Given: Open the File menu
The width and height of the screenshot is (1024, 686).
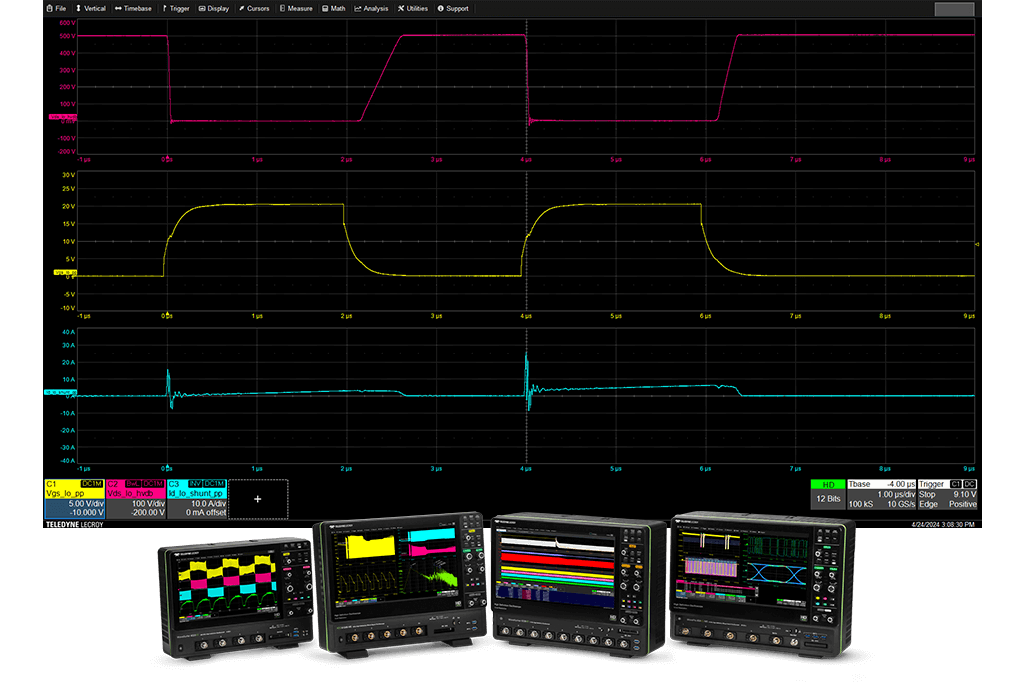Looking at the screenshot, I should [x=56, y=8].
